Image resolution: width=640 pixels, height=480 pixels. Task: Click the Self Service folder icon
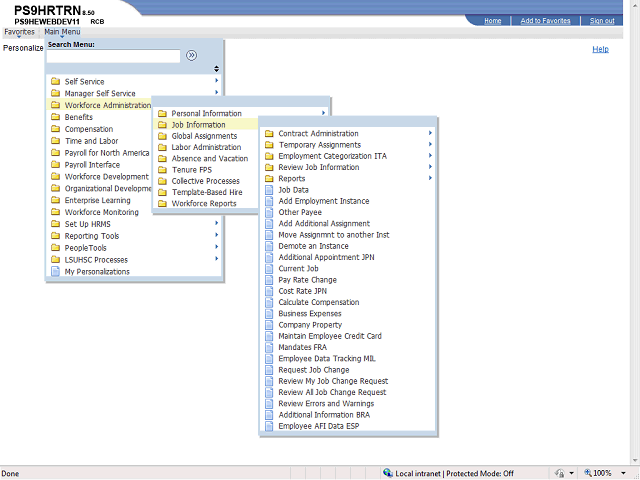pos(56,81)
